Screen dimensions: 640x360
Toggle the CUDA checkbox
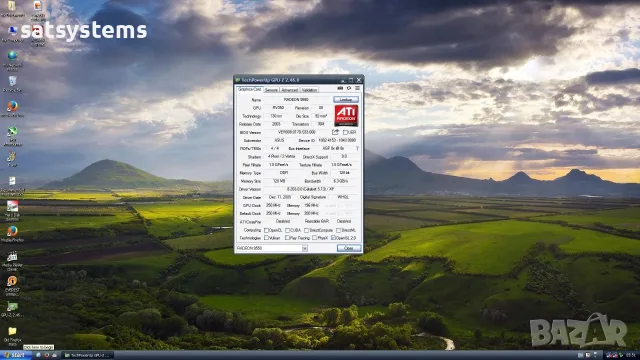pos(287,230)
